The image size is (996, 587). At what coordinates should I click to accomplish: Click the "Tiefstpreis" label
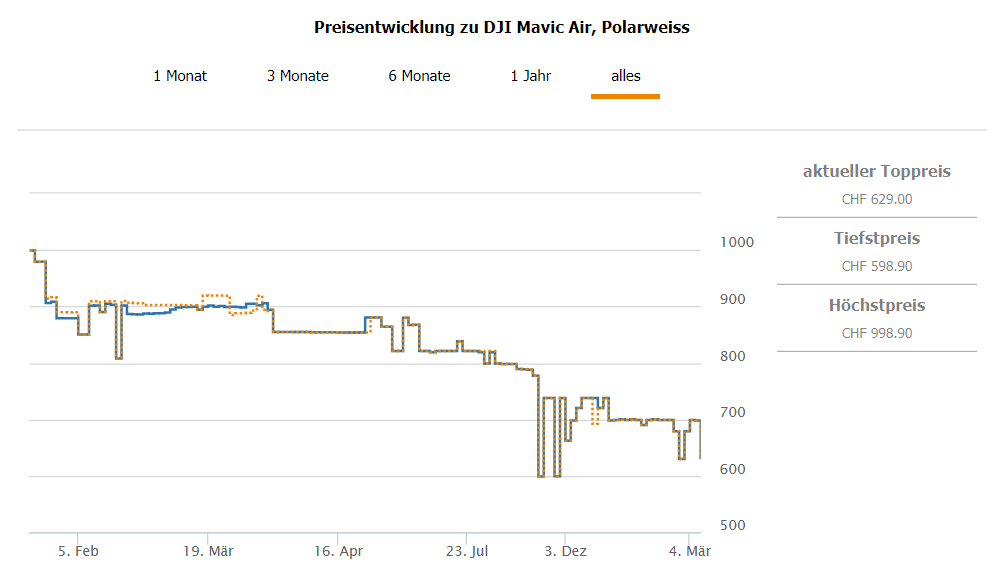click(x=877, y=239)
